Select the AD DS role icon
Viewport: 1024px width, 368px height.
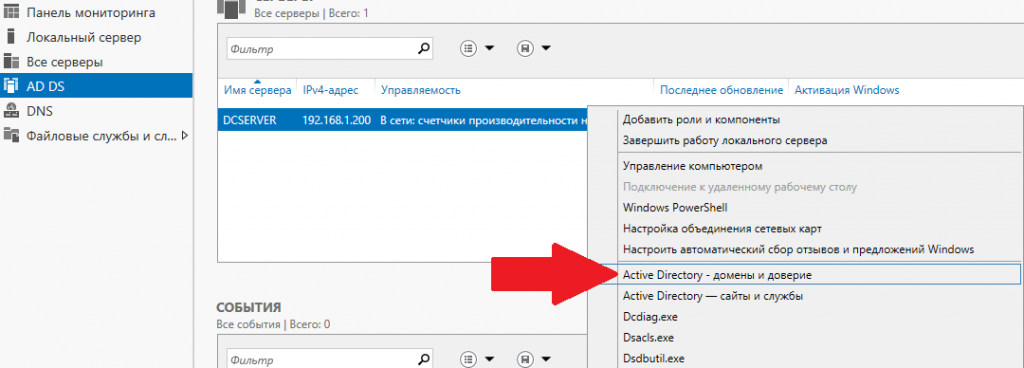pos(10,86)
